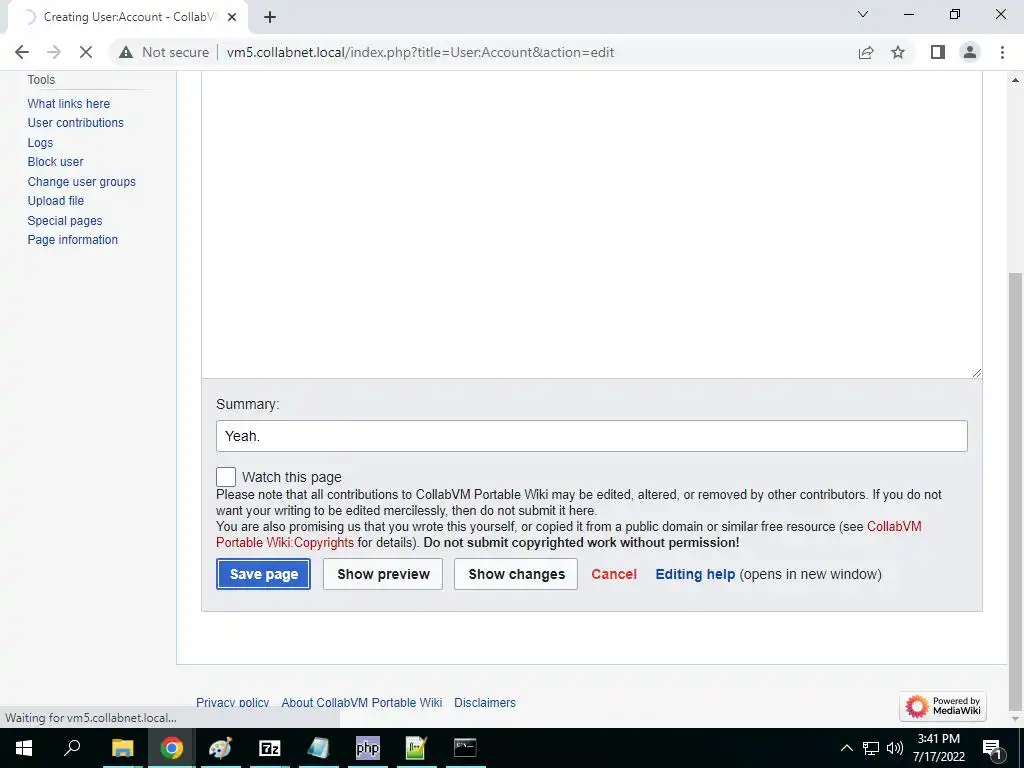1024x768 pixels.
Task: Open the network tray icon
Action: (871, 748)
